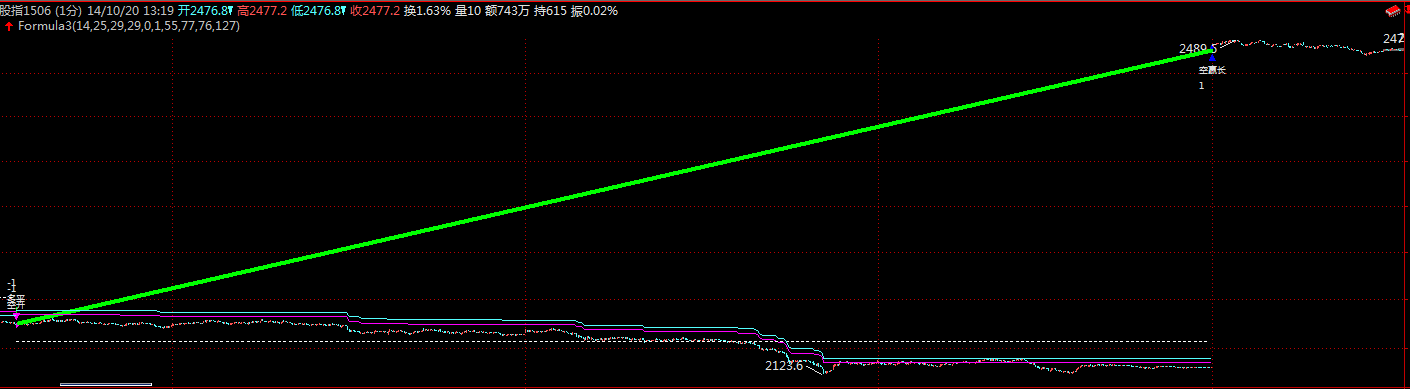Click the amplitude 振0.02%
1410x389 pixels.
click(x=593, y=10)
